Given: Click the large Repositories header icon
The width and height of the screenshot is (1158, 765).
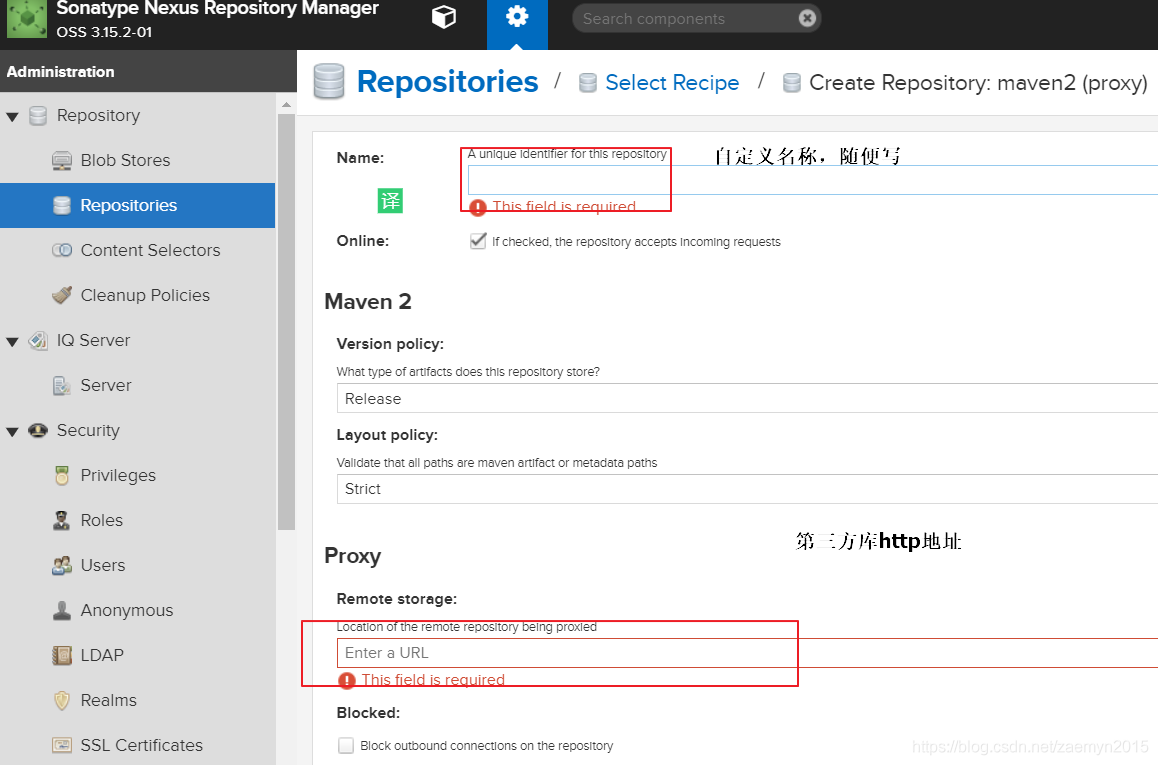Looking at the screenshot, I should coord(329,81).
